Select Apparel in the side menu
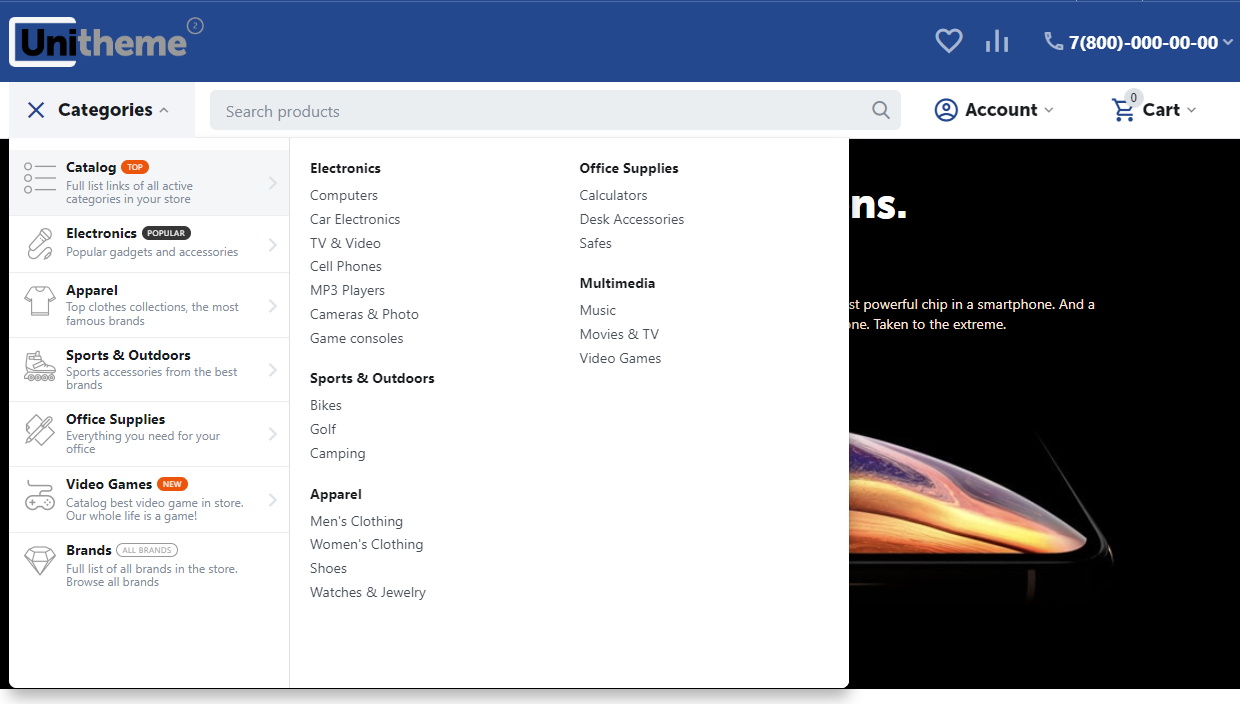This screenshot has height=704, width=1240. click(149, 305)
